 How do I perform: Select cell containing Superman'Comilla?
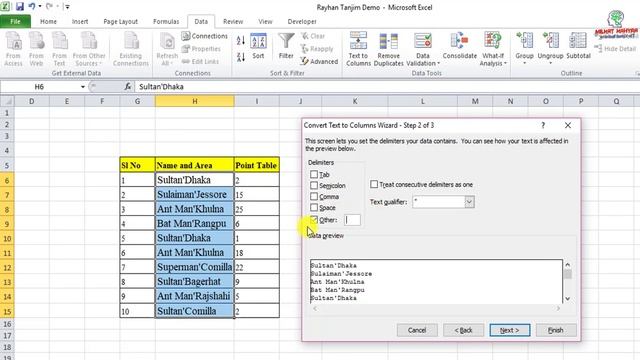(x=195, y=267)
